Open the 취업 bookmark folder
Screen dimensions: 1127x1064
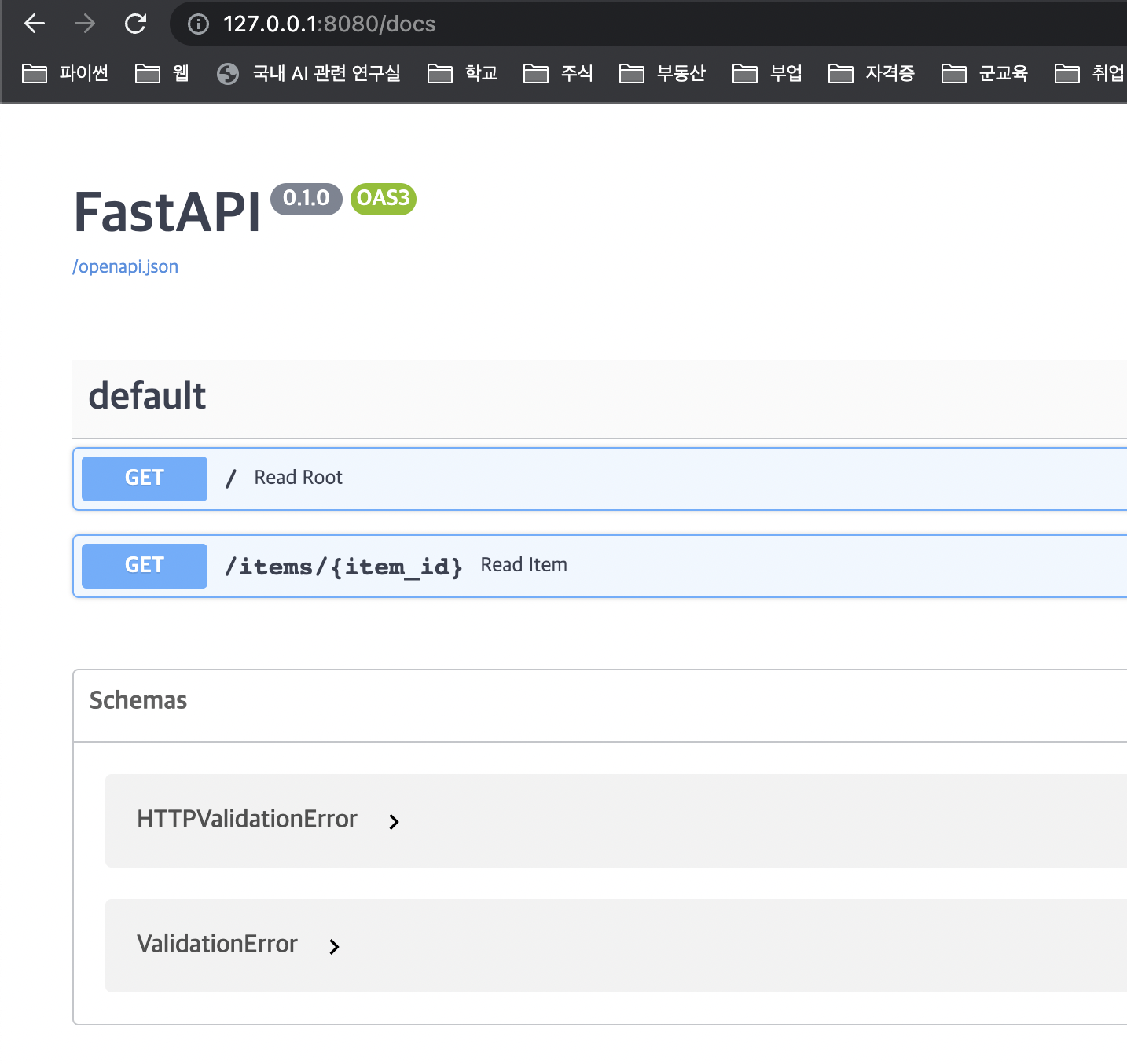pyautogui.click(x=1090, y=73)
